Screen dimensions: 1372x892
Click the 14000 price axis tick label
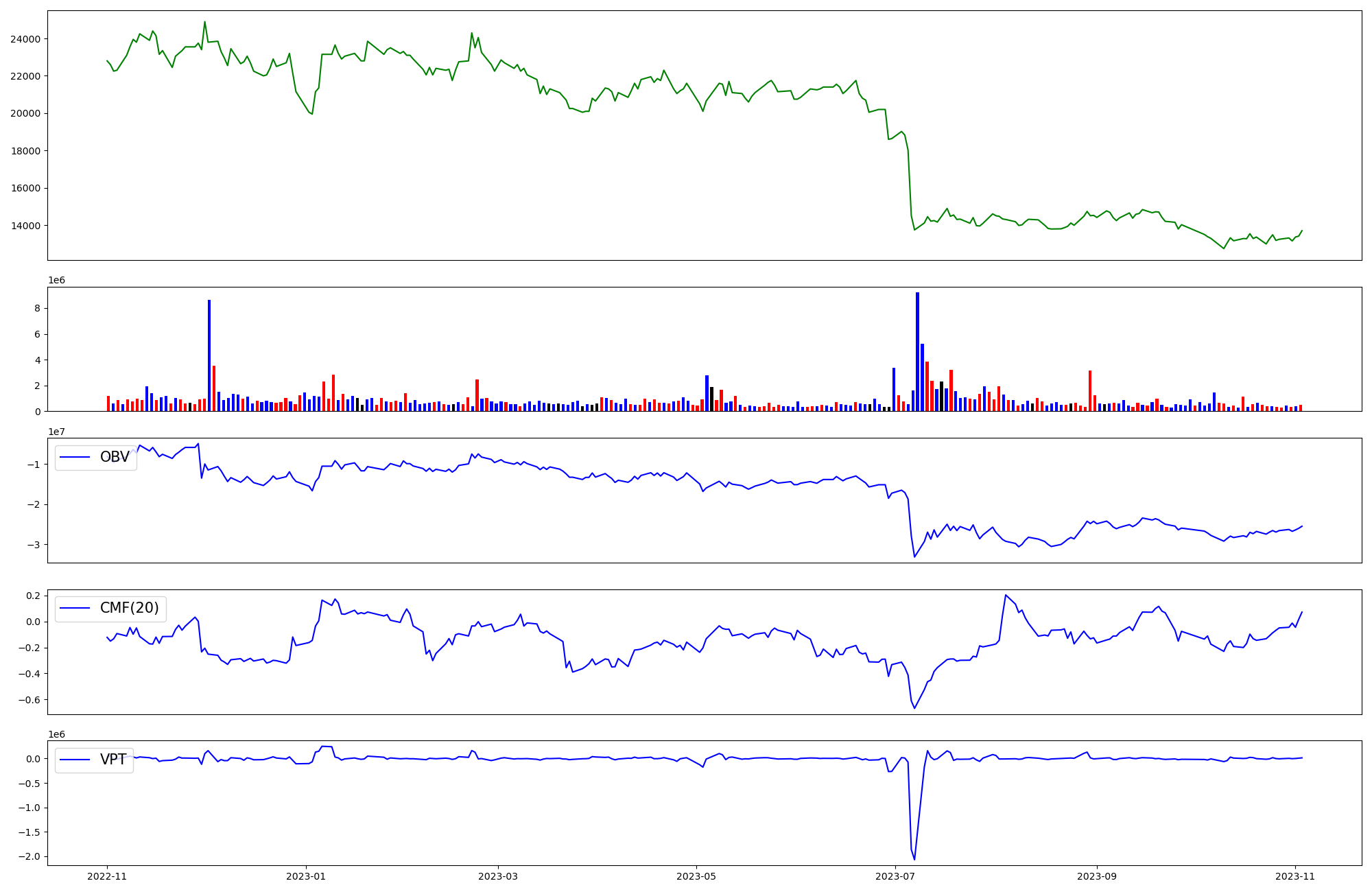25,226
